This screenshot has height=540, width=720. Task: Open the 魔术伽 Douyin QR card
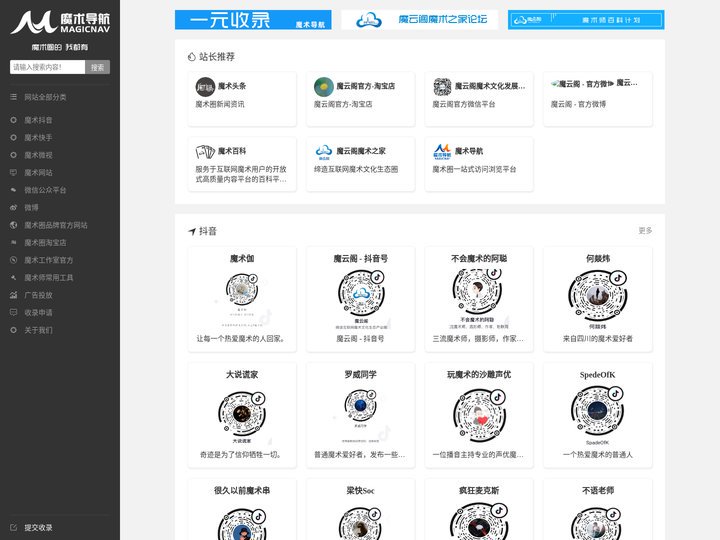coord(242,299)
